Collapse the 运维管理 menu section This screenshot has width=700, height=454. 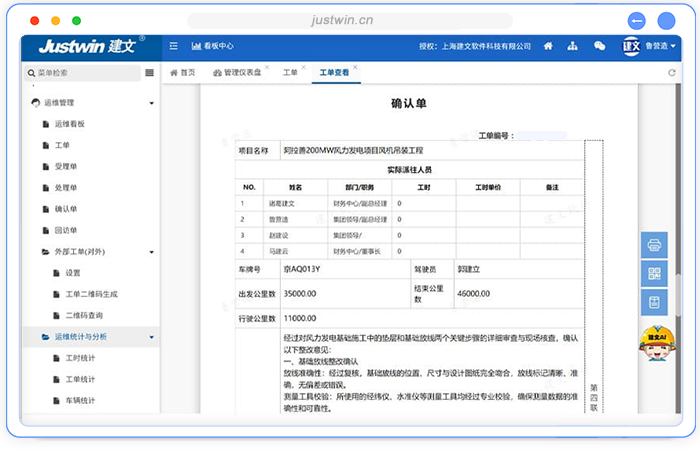pyautogui.click(x=151, y=103)
